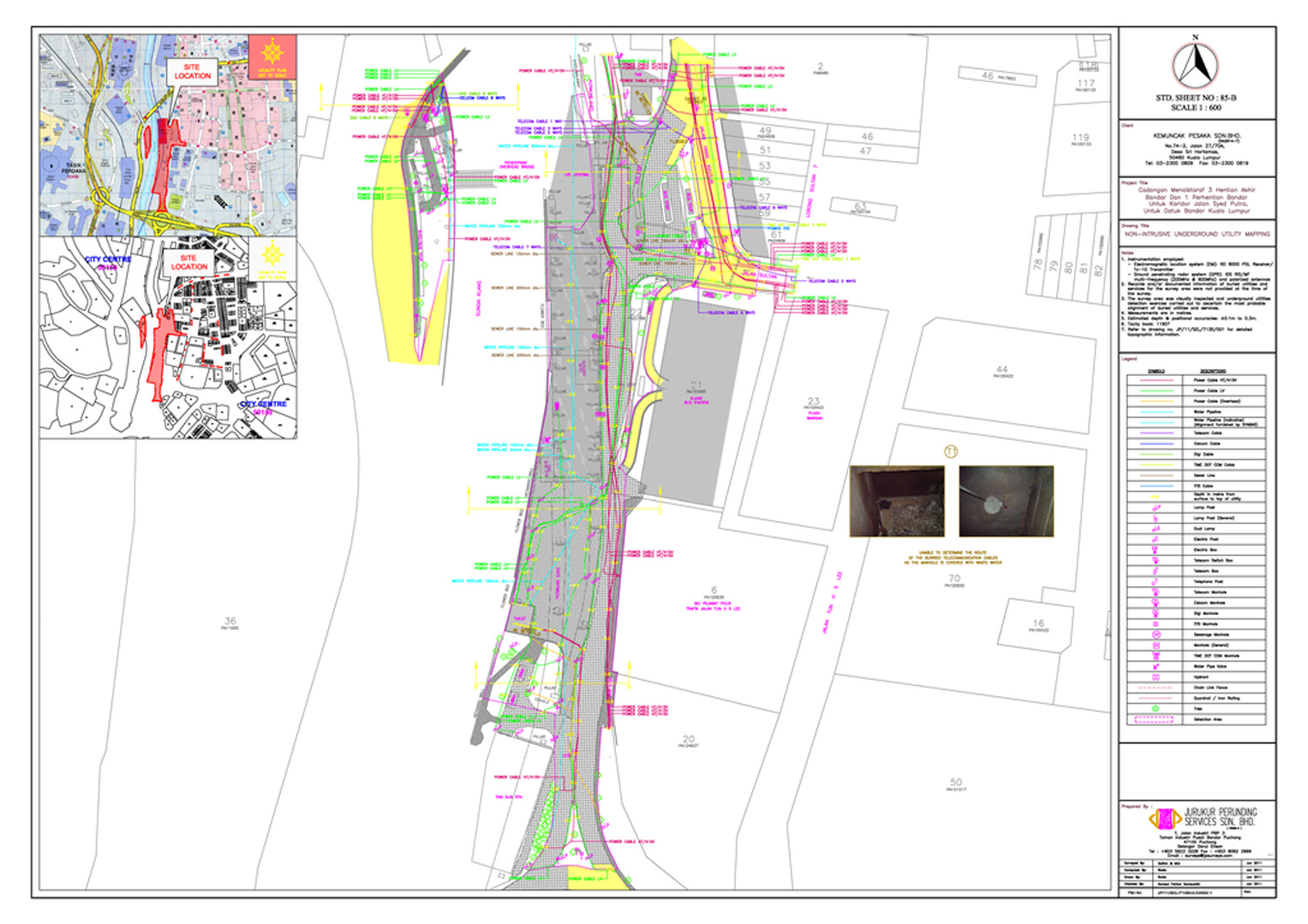This screenshot has height=924, width=1308.
Task: Click the cyan Water Pipeline legend line
Action: point(1156,412)
